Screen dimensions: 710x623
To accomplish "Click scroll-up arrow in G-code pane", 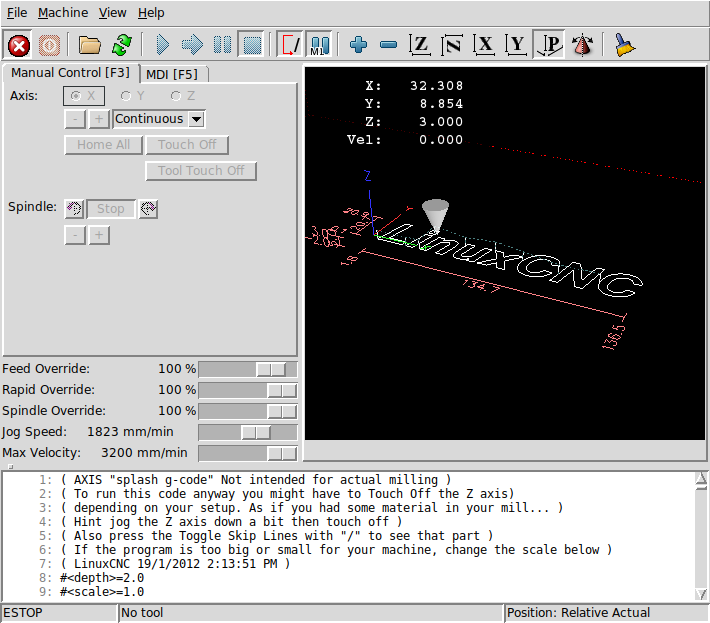I will pyautogui.click(x=701, y=478).
